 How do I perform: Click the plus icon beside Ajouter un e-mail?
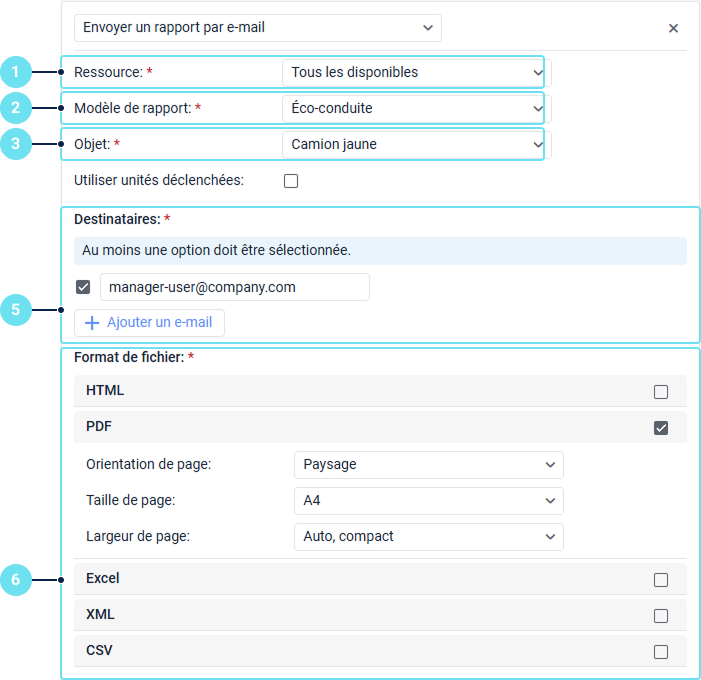[x=92, y=323]
